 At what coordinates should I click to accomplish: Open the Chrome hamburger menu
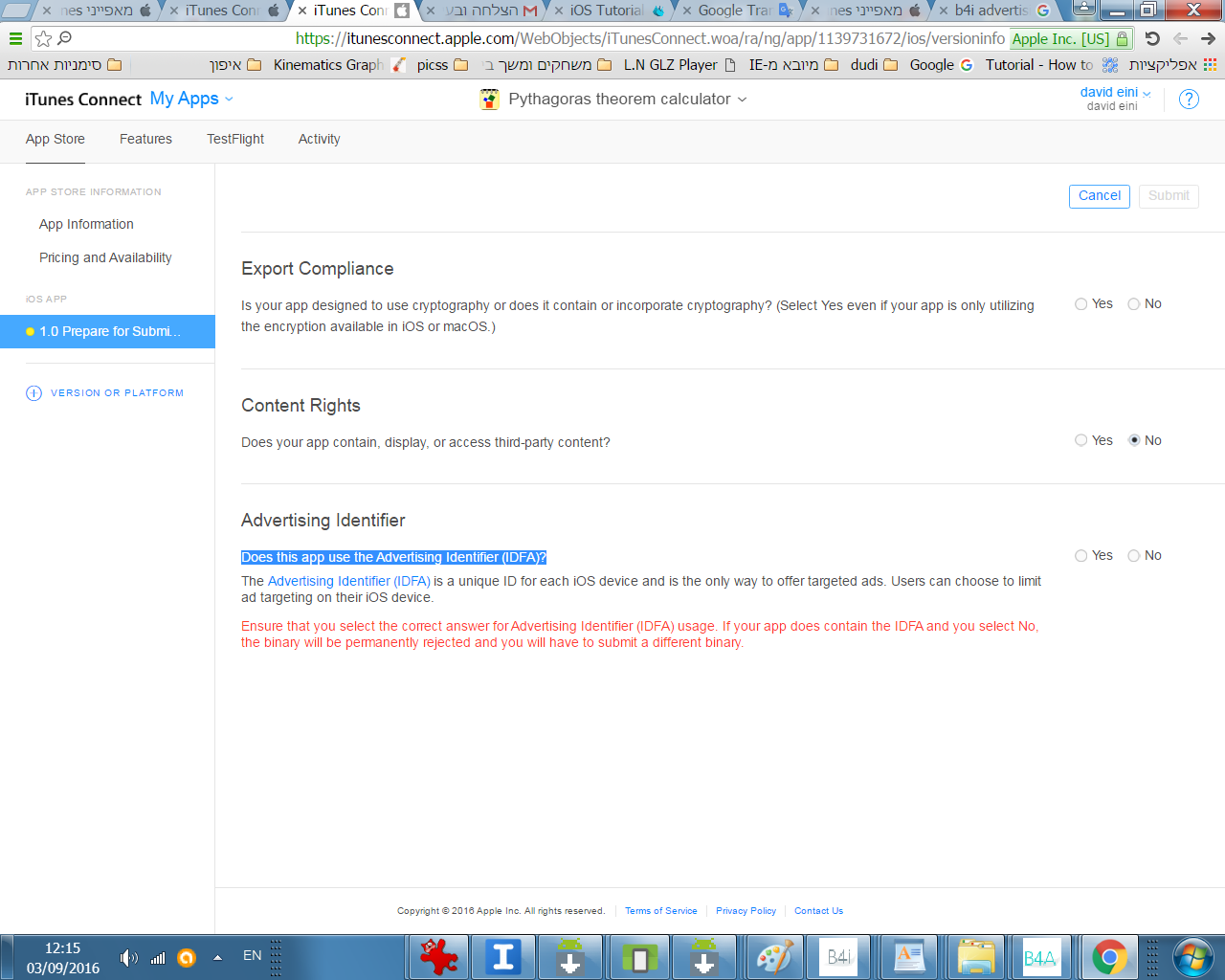tap(15, 38)
